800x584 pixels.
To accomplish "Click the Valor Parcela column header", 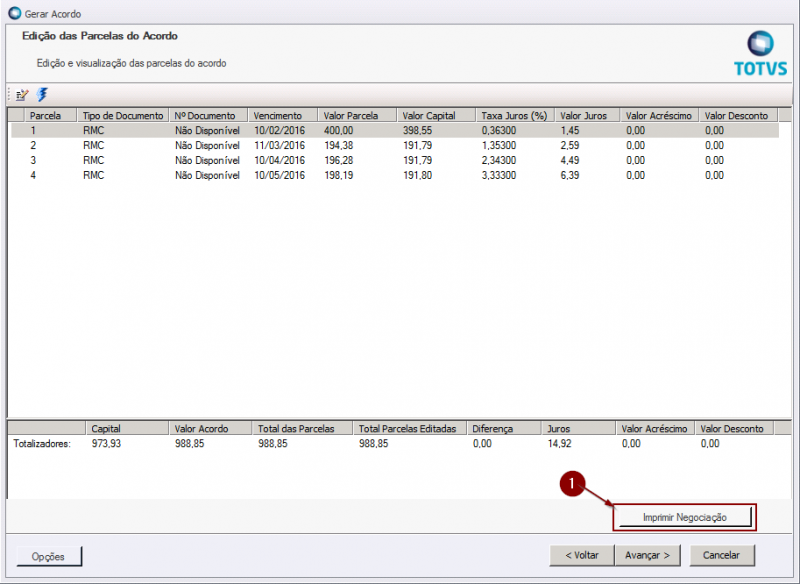I will [356, 116].
